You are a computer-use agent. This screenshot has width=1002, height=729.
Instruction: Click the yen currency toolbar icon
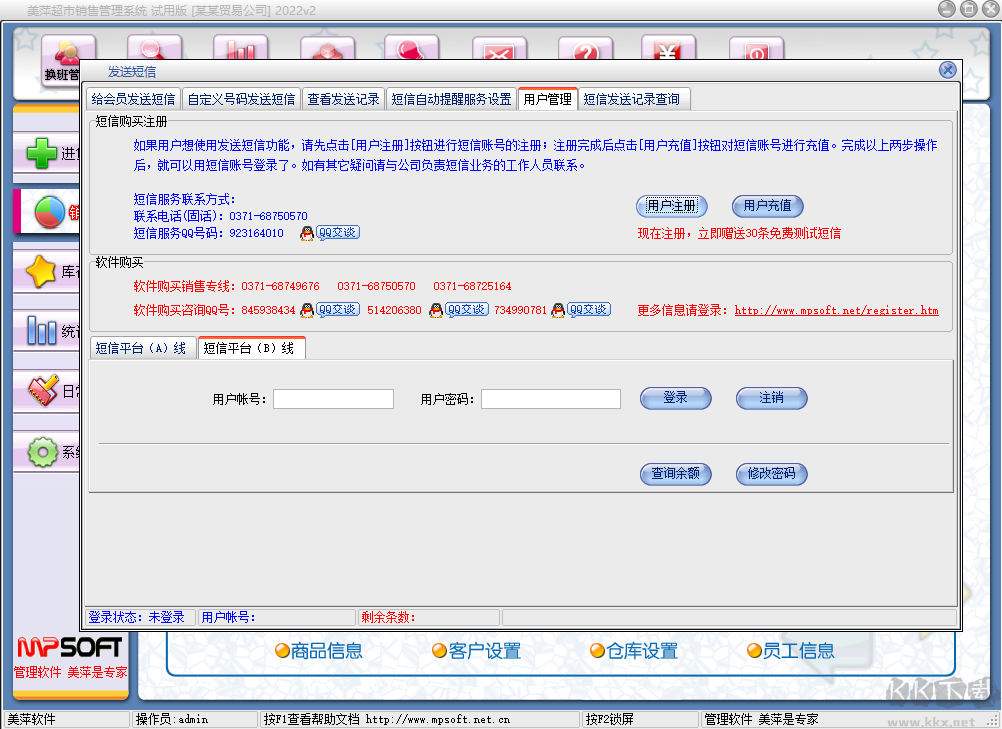tap(668, 57)
